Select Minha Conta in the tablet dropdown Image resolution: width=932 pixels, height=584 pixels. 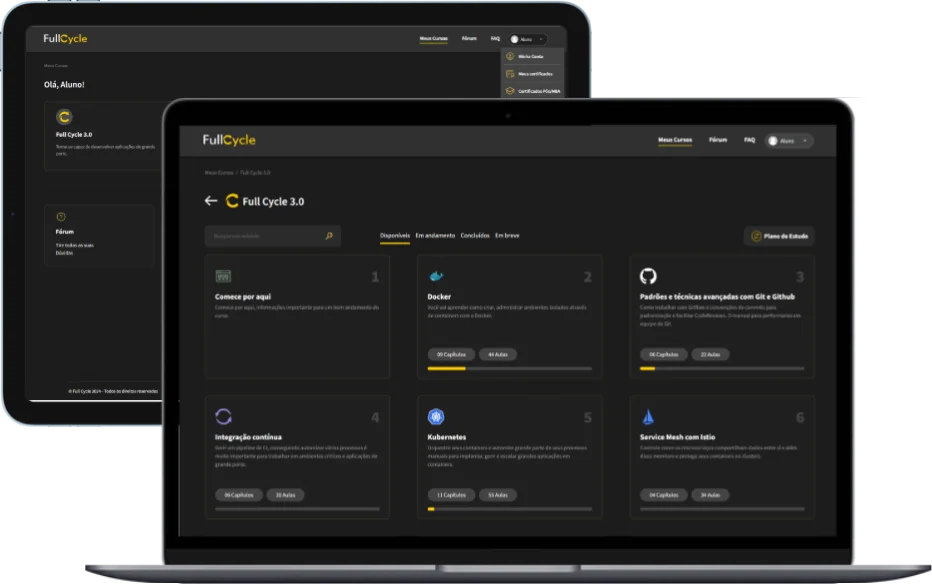click(x=531, y=56)
